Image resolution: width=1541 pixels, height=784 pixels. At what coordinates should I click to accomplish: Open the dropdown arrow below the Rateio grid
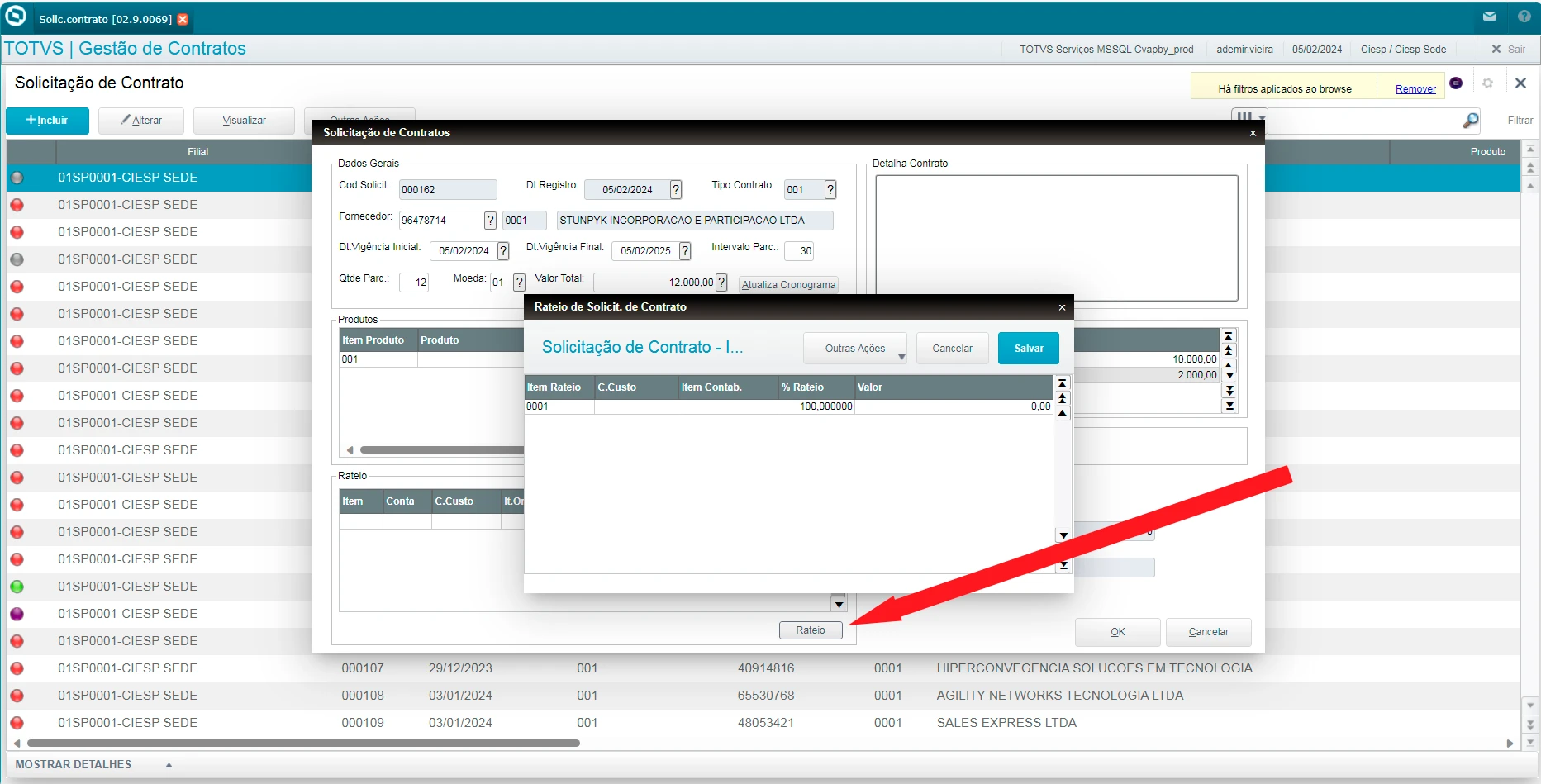point(839,605)
